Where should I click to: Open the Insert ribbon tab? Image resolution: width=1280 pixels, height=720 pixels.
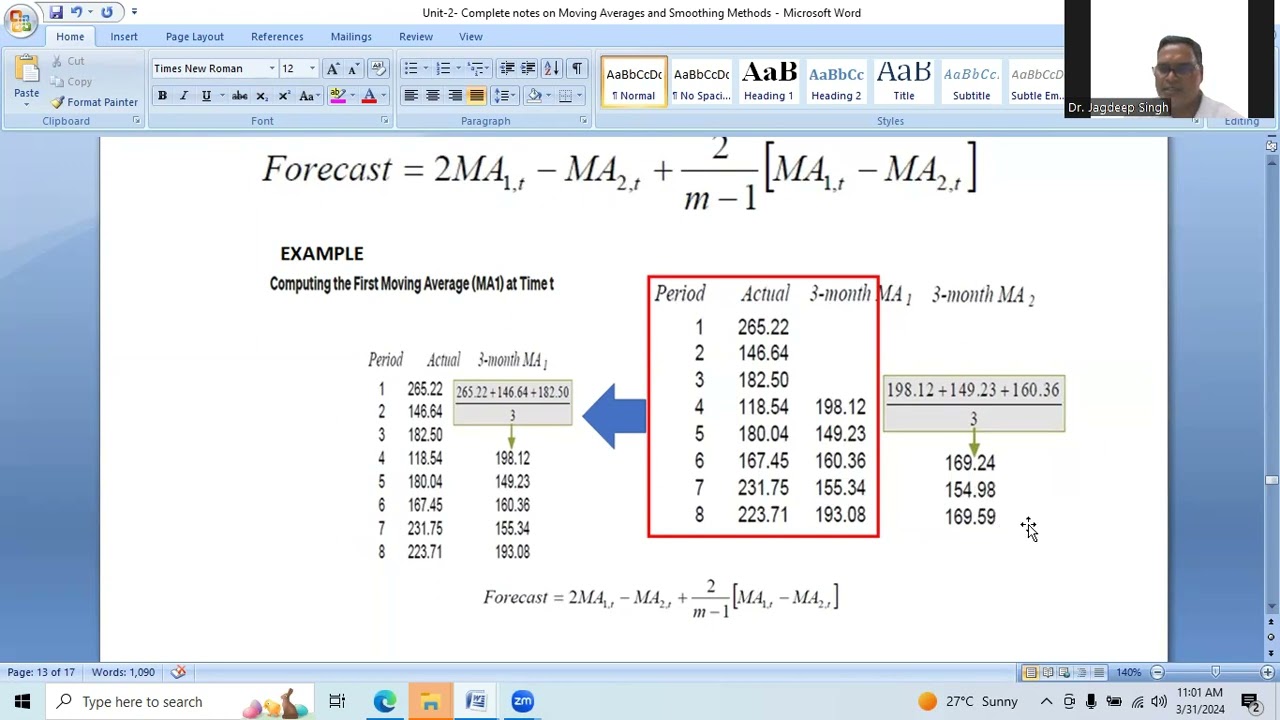point(124,37)
